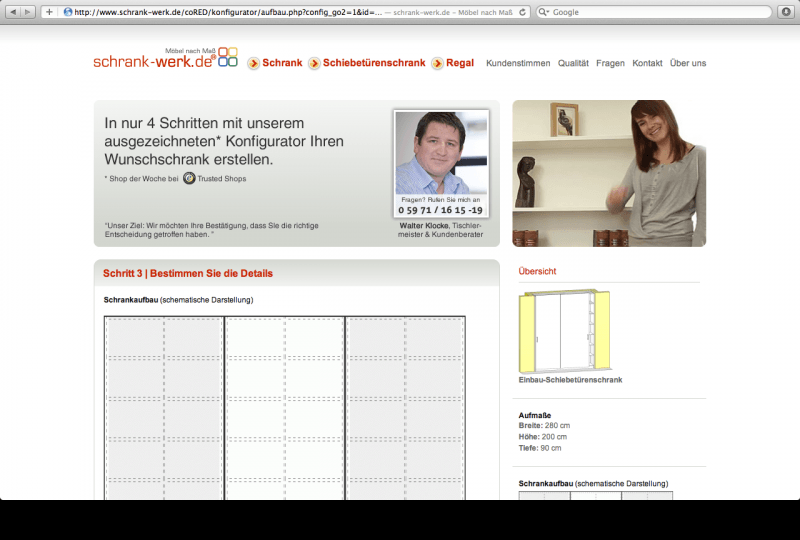The height and width of the screenshot is (540, 800).
Task: Click the site globe icon in address bar
Action: tap(68, 12)
